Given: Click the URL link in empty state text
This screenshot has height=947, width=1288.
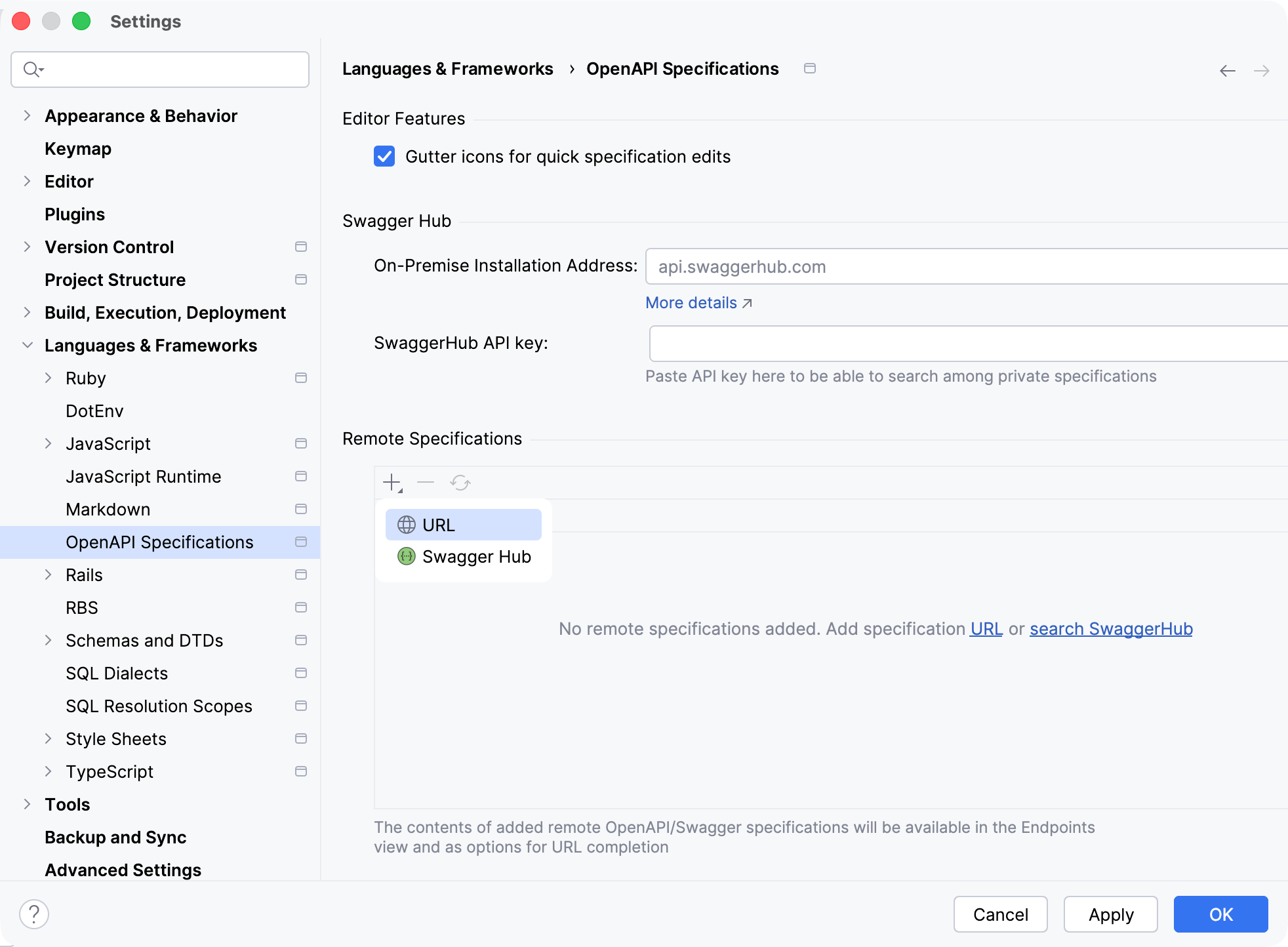Looking at the screenshot, I should (x=986, y=629).
